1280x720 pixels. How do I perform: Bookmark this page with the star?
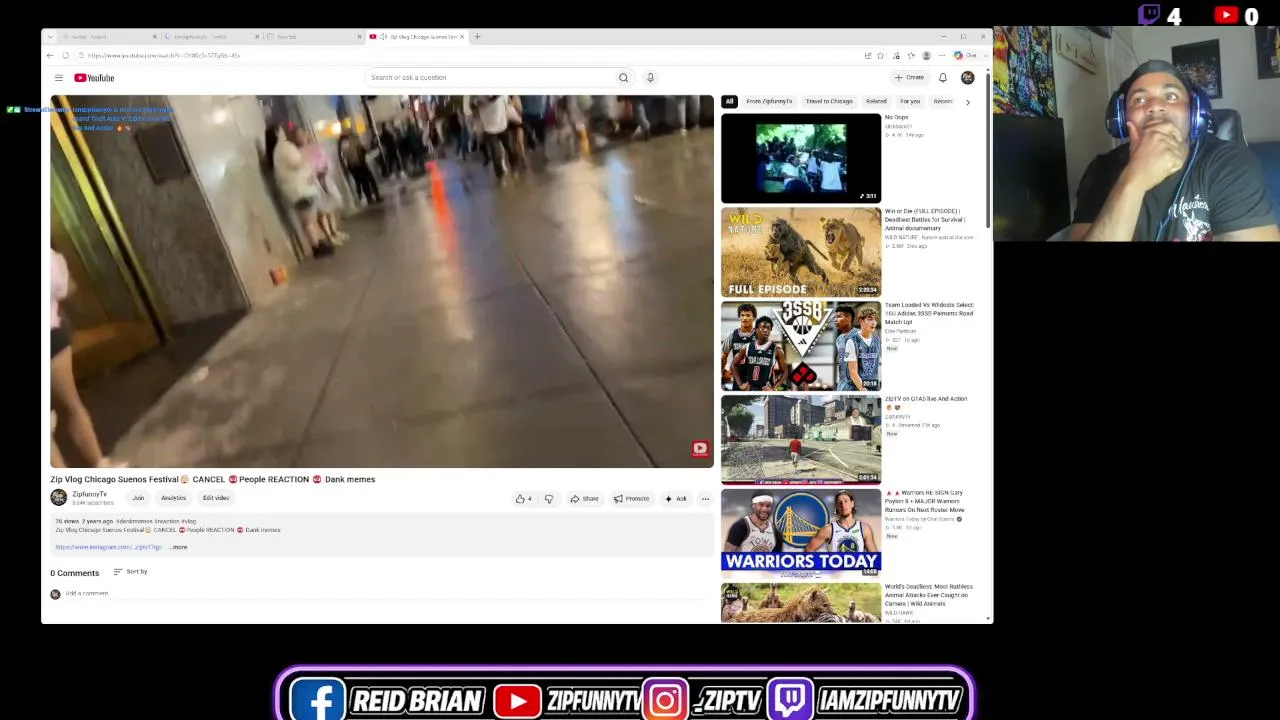pyautogui.click(x=881, y=56)
